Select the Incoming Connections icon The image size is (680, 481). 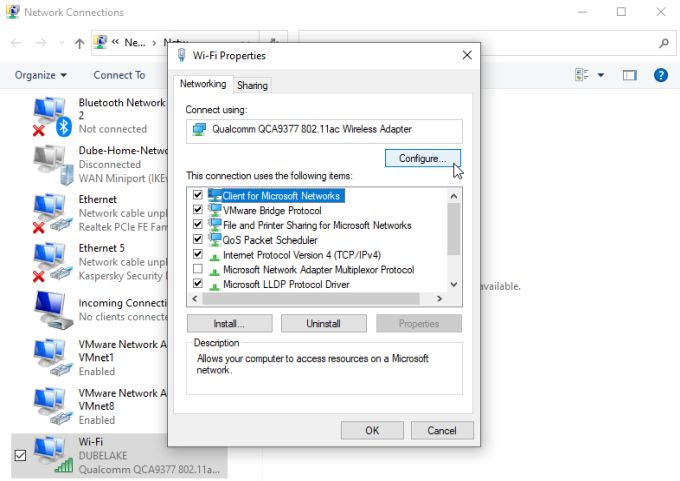tap(54, 311)
